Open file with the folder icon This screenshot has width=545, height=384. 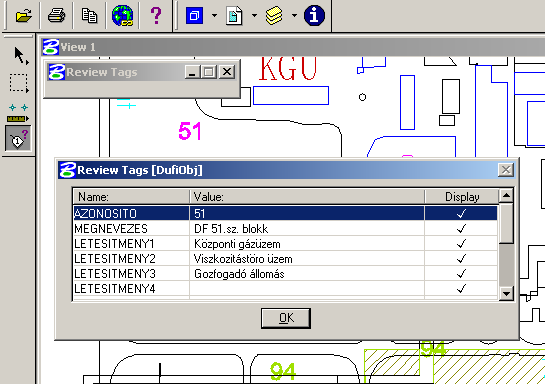24,16
